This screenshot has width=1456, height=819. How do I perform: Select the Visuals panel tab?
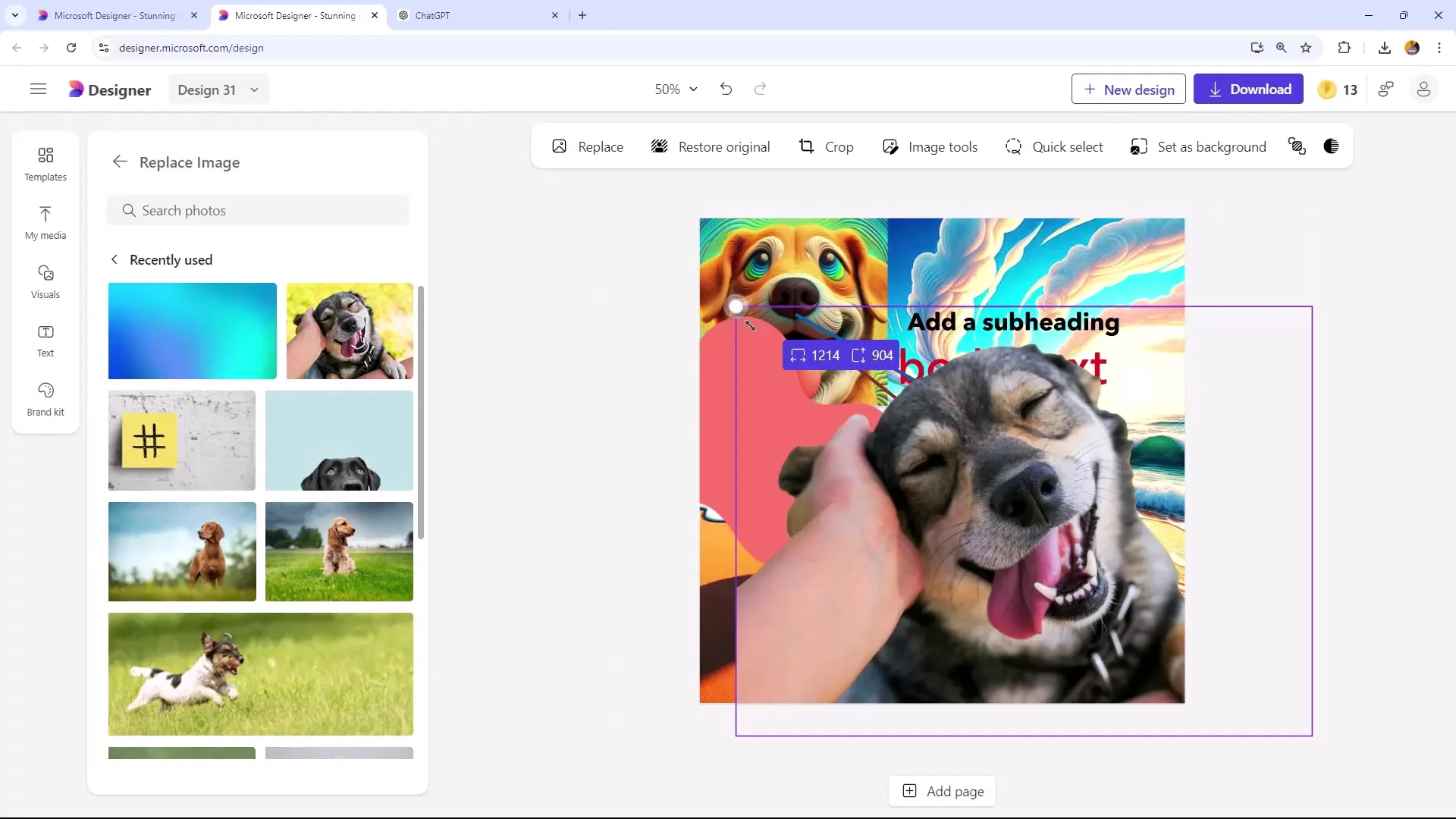coord(45,281)
